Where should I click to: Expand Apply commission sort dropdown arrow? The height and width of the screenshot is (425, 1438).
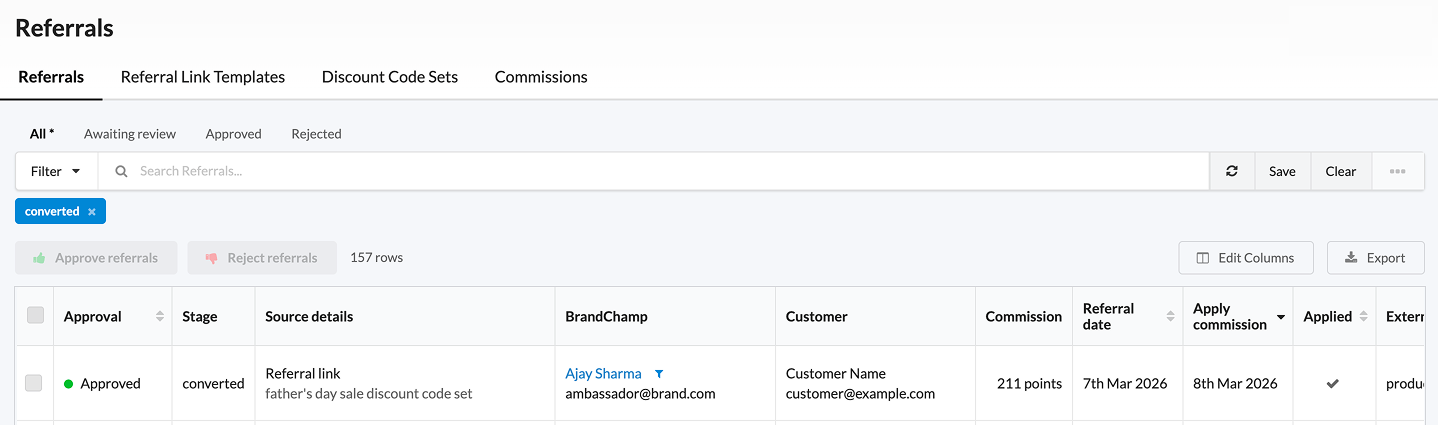(1280, 317)
